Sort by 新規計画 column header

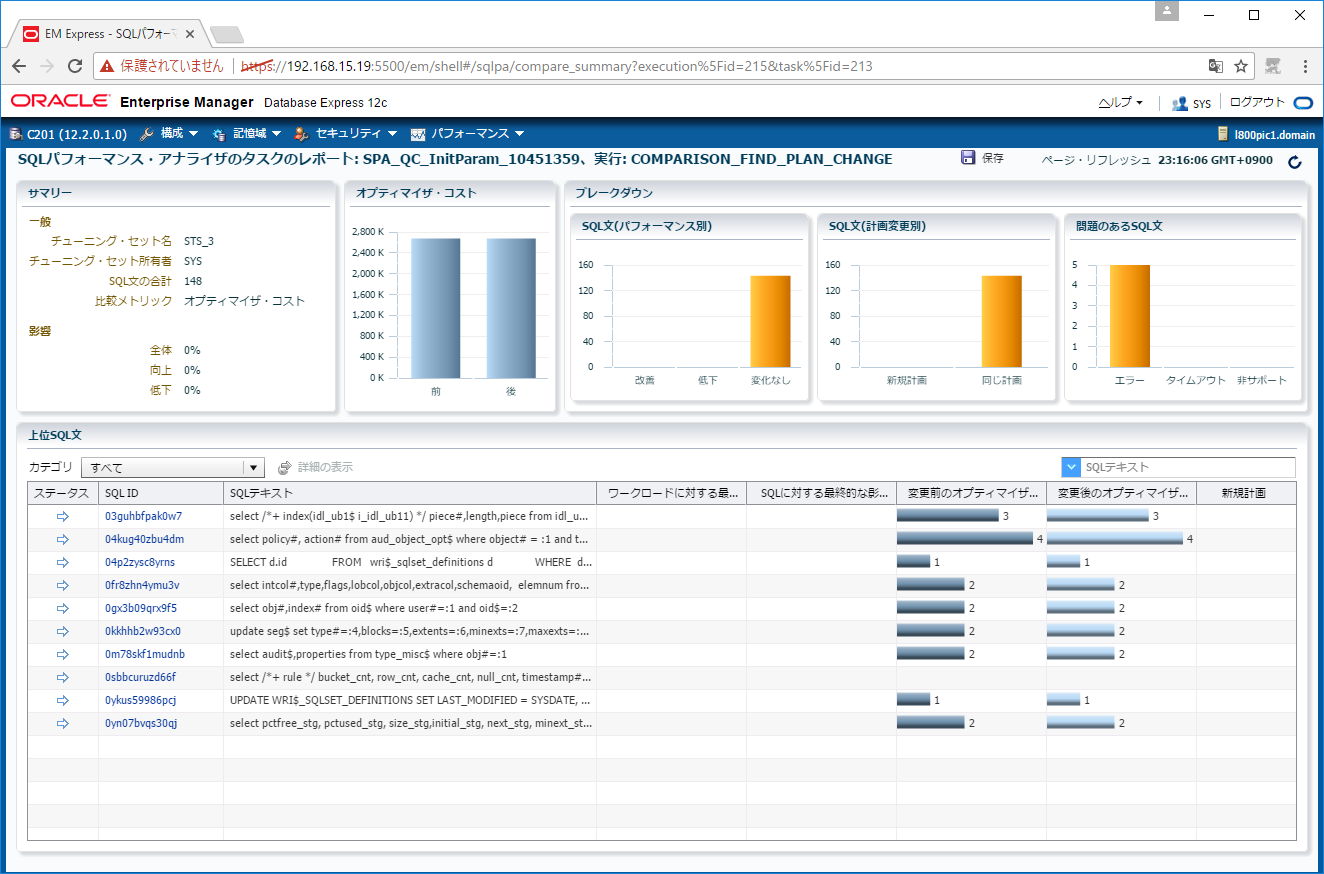[1246, 493]
